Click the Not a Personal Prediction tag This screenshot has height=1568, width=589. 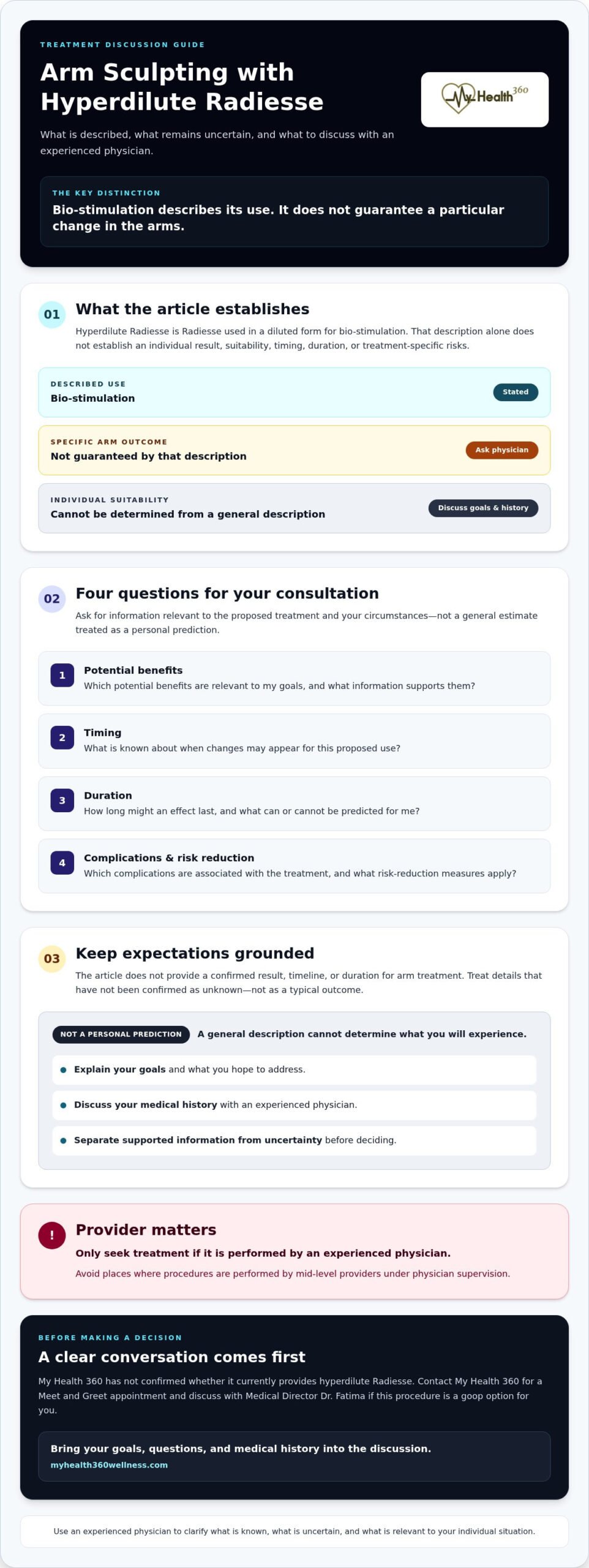point(121,1035)
